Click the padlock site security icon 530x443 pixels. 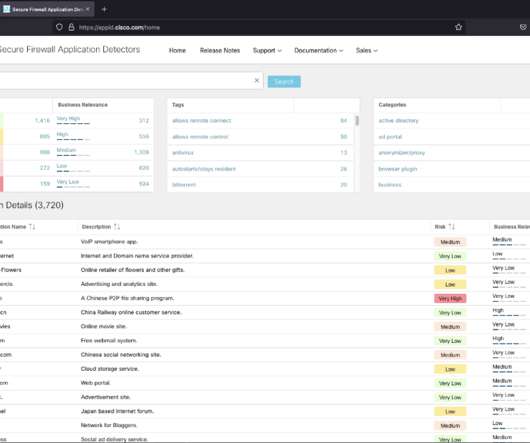coord(71,27)
